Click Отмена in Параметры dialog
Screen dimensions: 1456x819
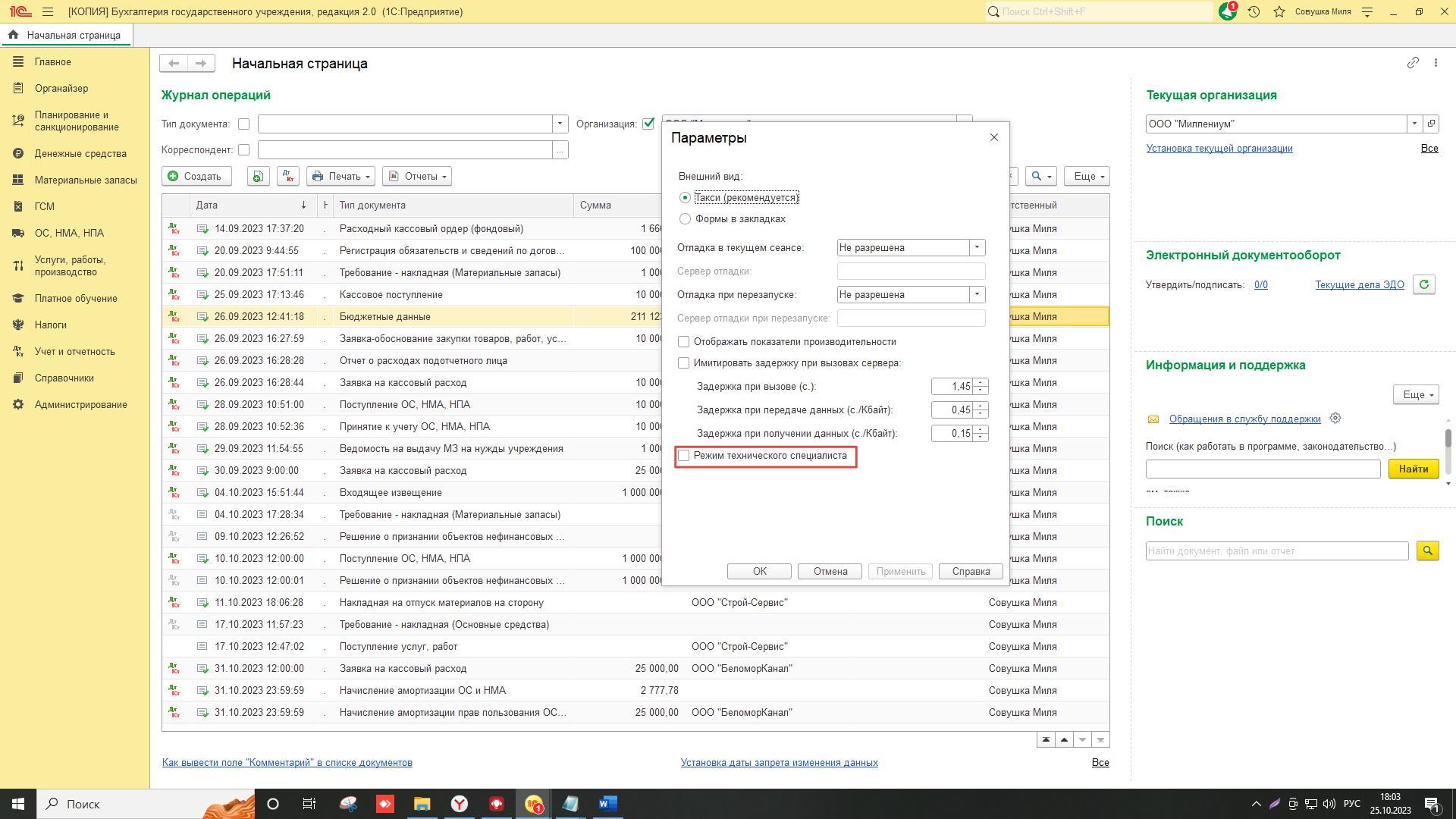pyautogui.click(x=830, y=571)
